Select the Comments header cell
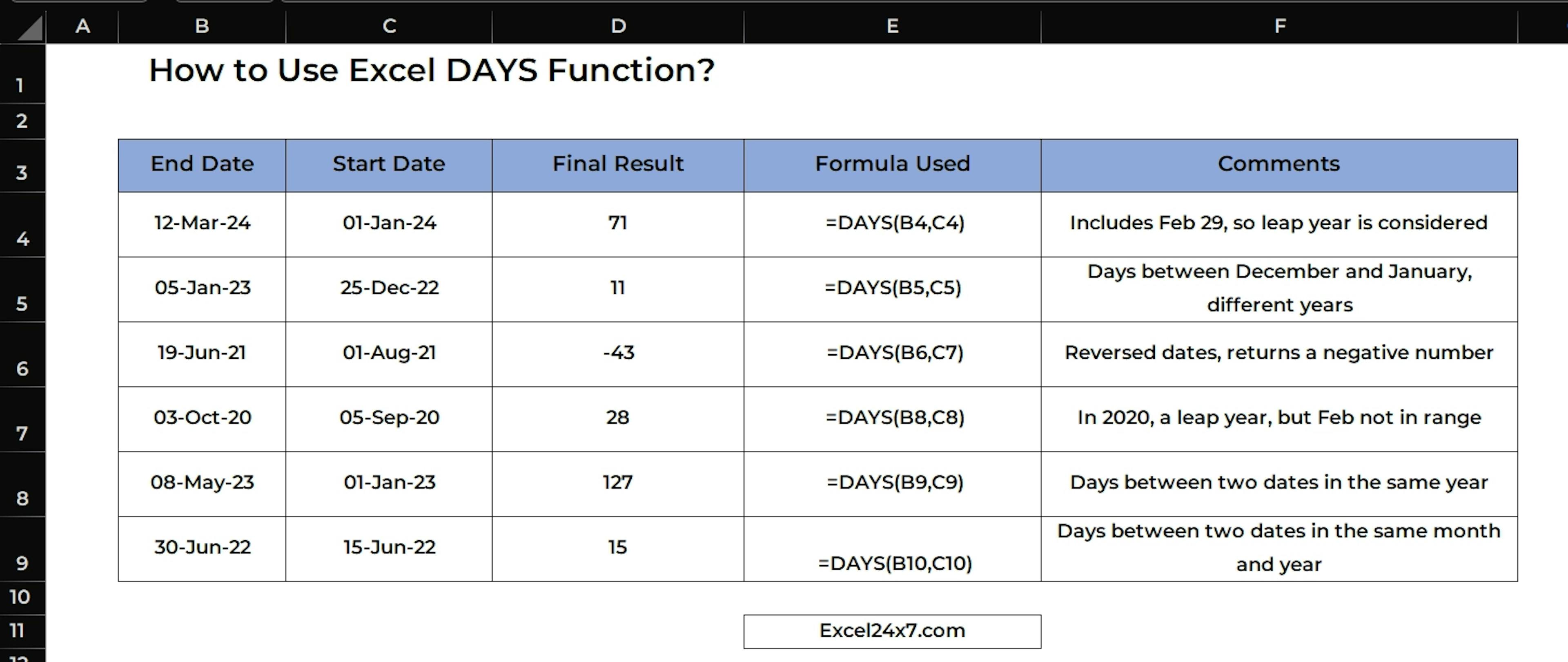 [x=1279, y=164]
